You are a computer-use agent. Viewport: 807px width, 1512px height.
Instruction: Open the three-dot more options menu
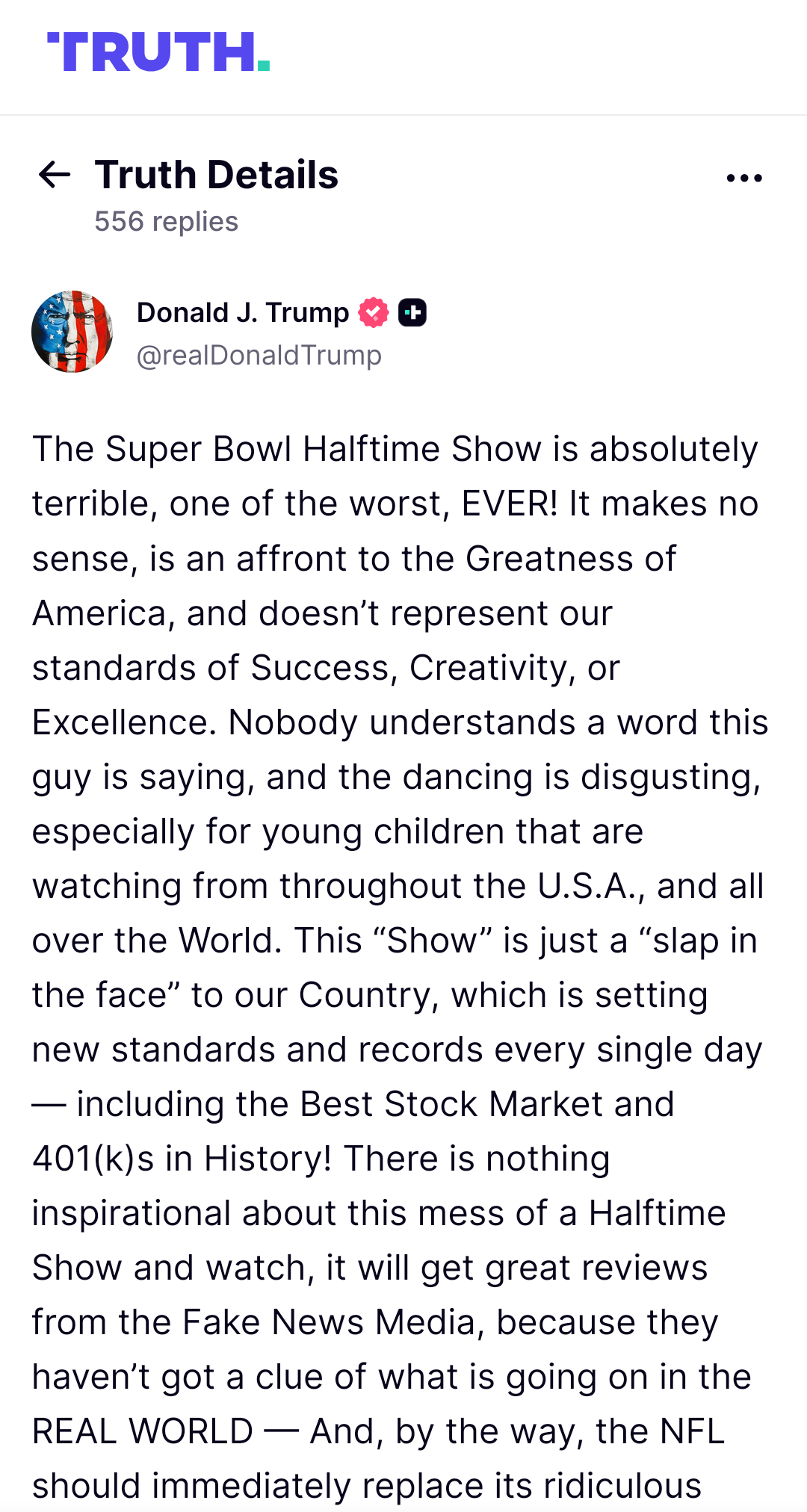[x=744, y=178]
